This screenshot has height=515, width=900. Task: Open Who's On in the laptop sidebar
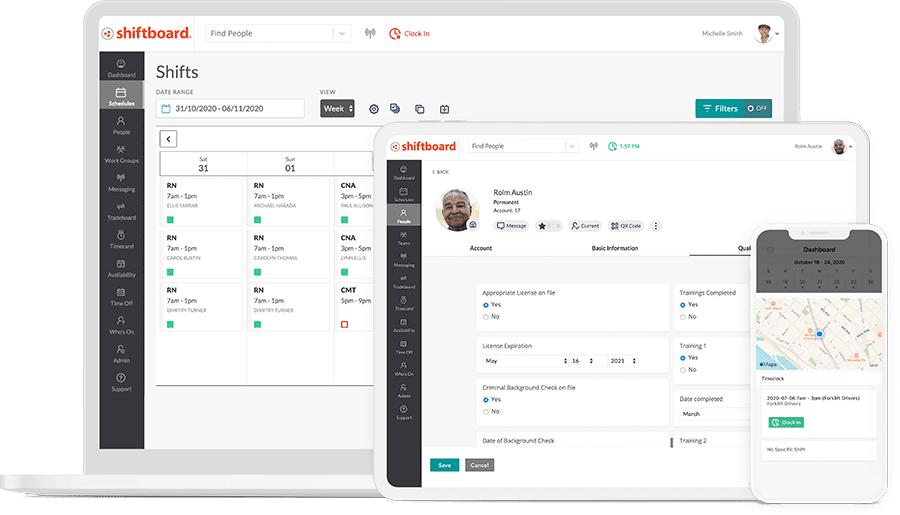click(x=121, y=325)
